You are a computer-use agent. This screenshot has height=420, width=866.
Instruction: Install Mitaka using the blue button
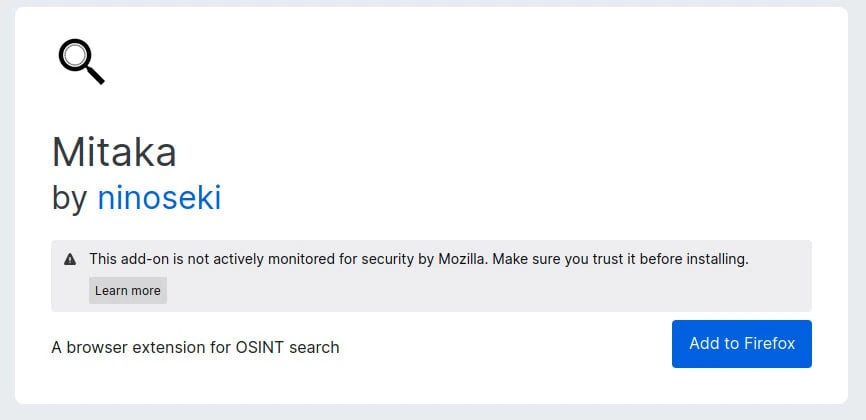tap(741, 343)
